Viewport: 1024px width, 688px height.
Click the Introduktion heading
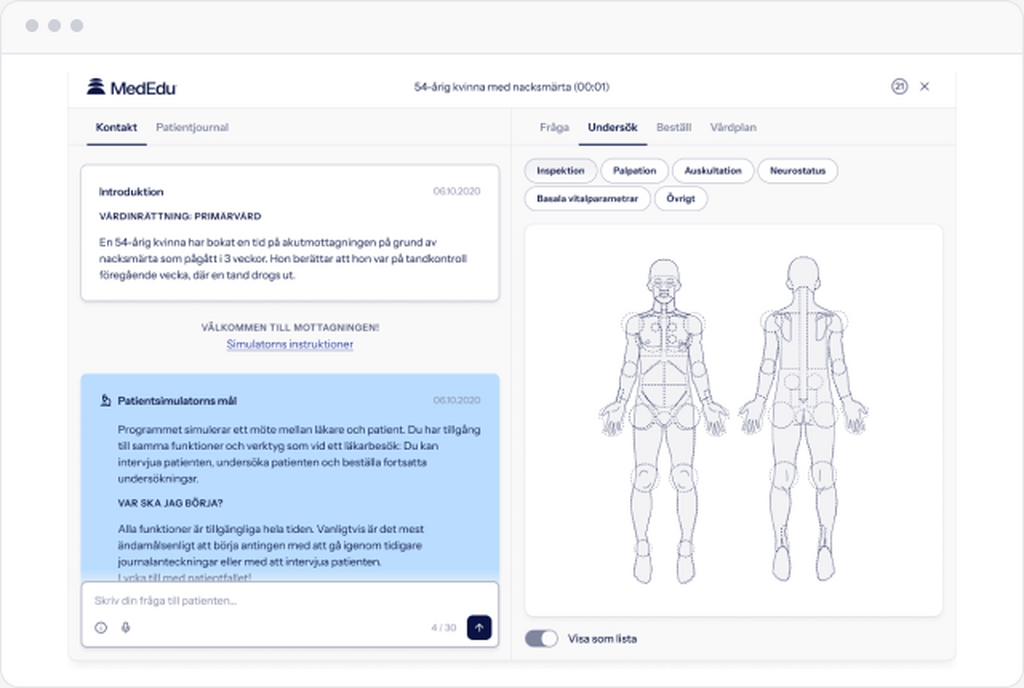tap(131, 191)
